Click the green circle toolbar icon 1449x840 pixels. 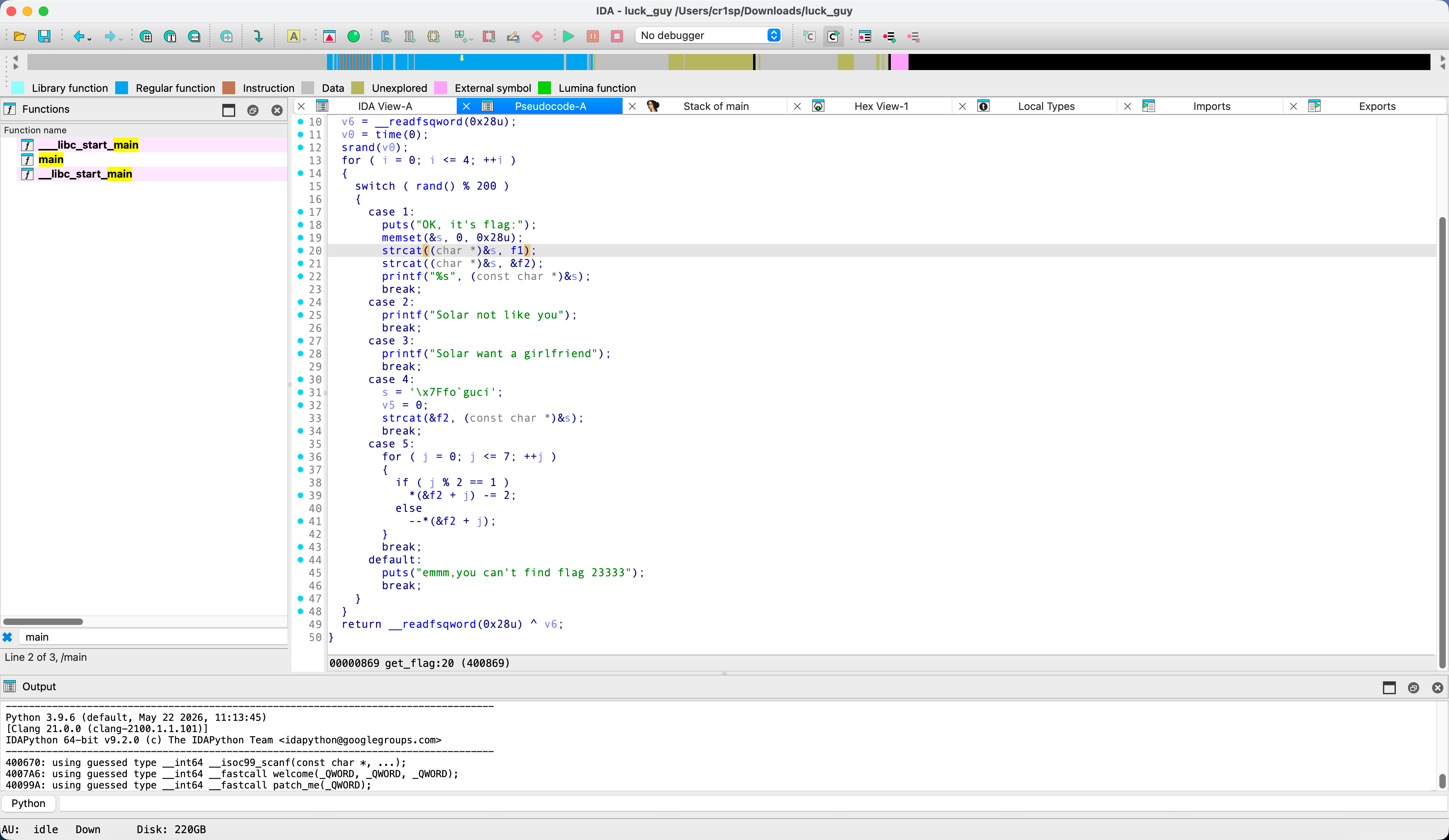354,36
